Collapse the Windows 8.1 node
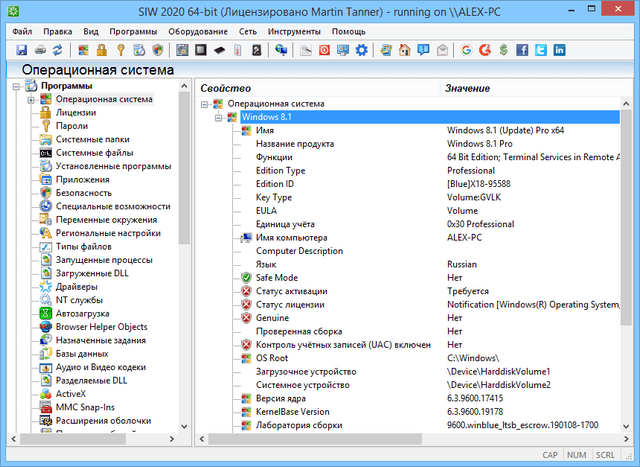This screenshot has height=467, width=640. point(218,117)
